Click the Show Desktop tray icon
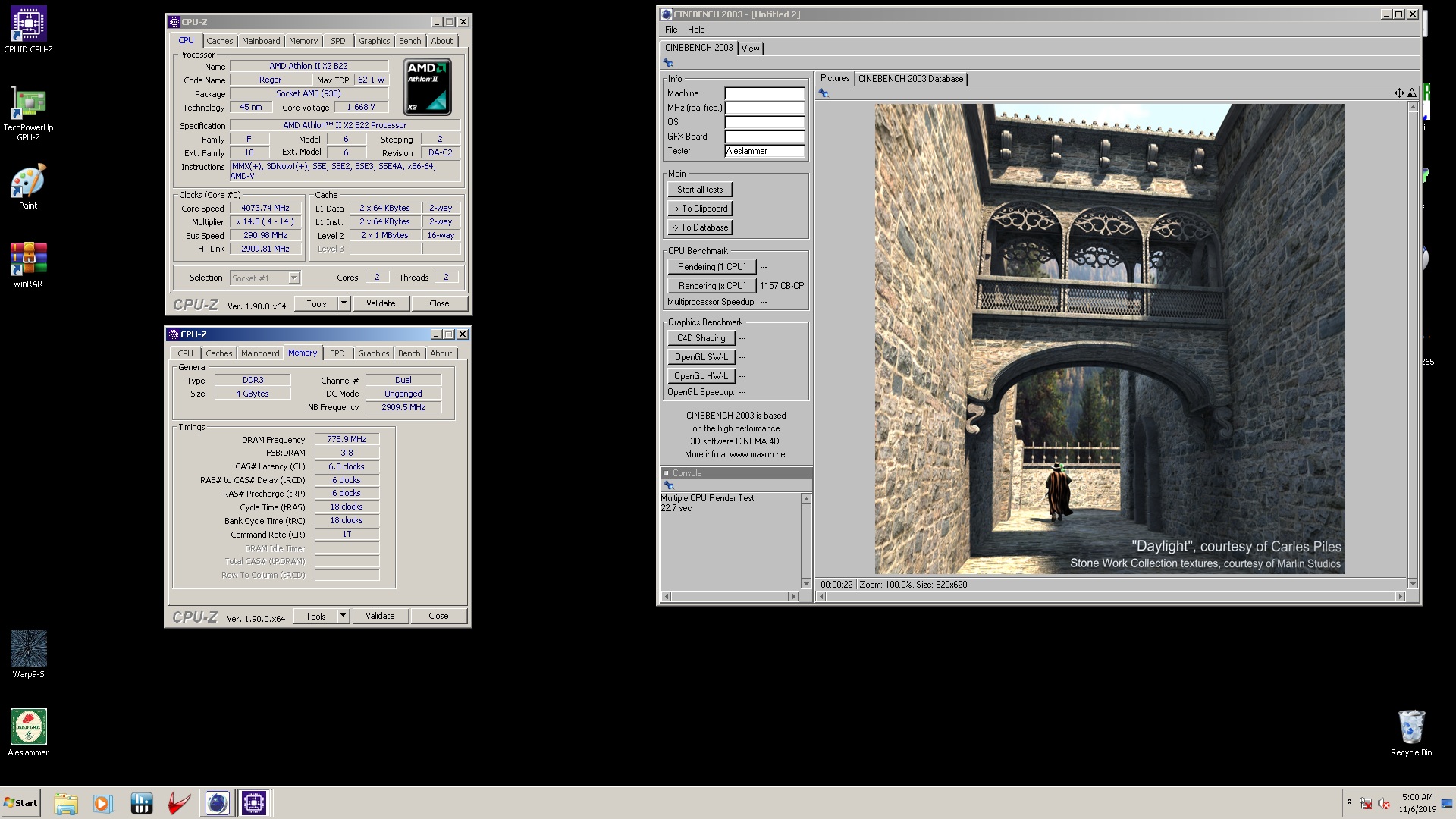 [x=1447, y=804]
